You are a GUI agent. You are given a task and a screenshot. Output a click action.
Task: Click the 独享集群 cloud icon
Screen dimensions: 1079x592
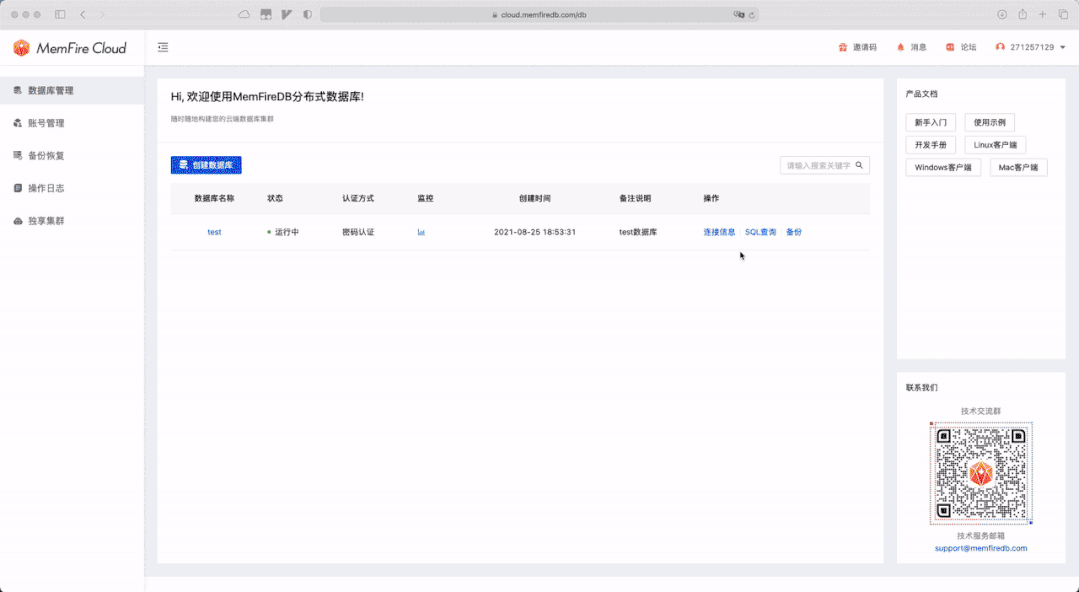[x=18, y=221]
